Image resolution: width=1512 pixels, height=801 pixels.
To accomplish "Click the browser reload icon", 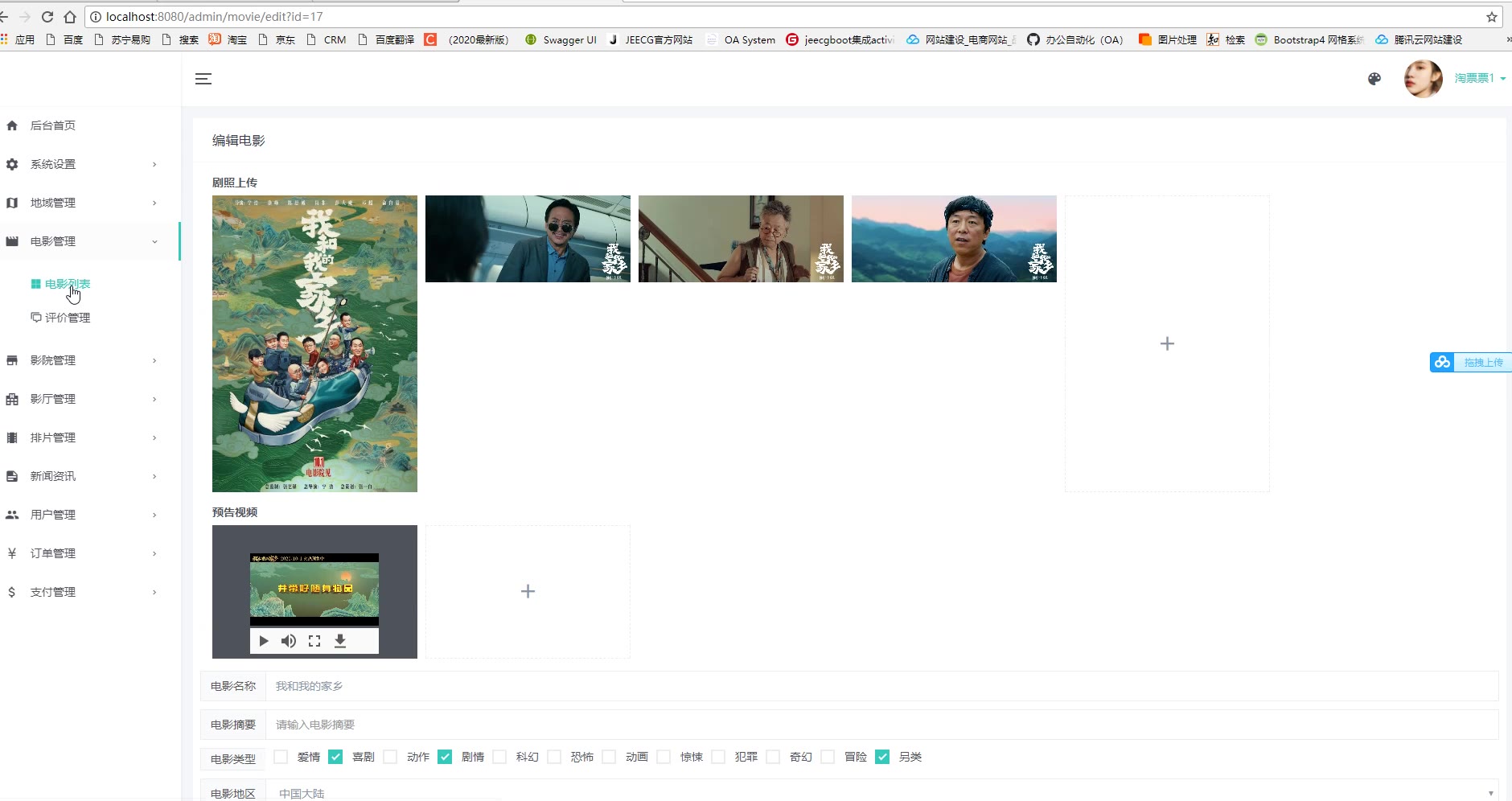I will (47, 17).
